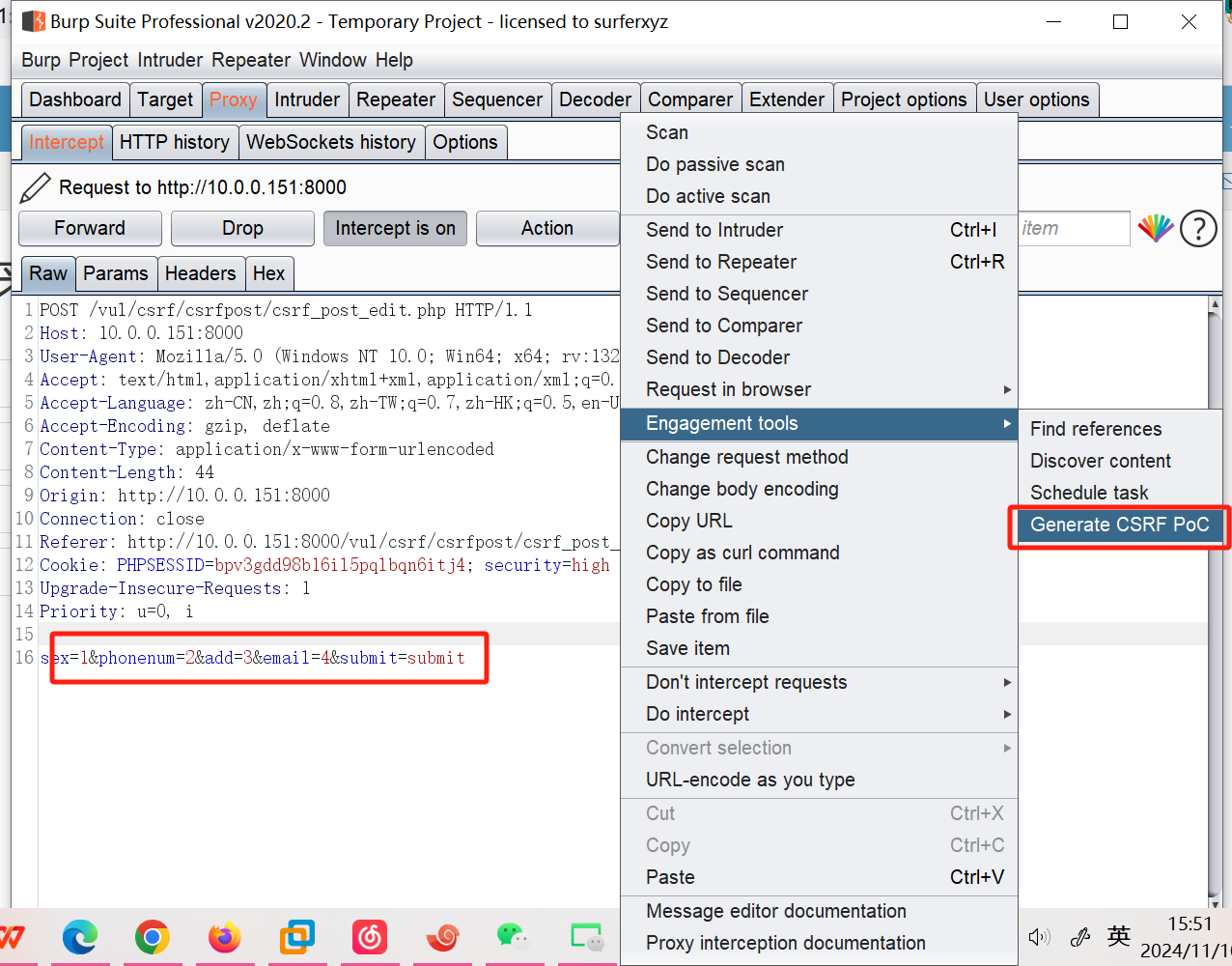Open the Intruder main tab
1232x966 pixels.
tap(307, 99)
